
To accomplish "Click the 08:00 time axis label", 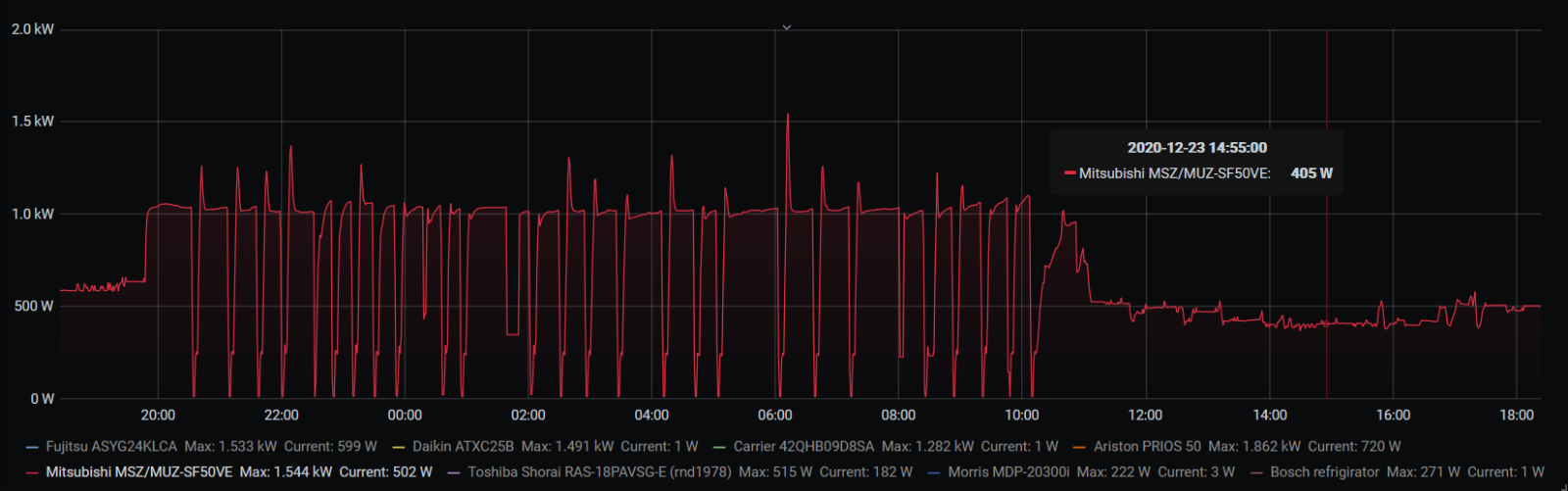I will pyautogui.click(x=899, y=416).
